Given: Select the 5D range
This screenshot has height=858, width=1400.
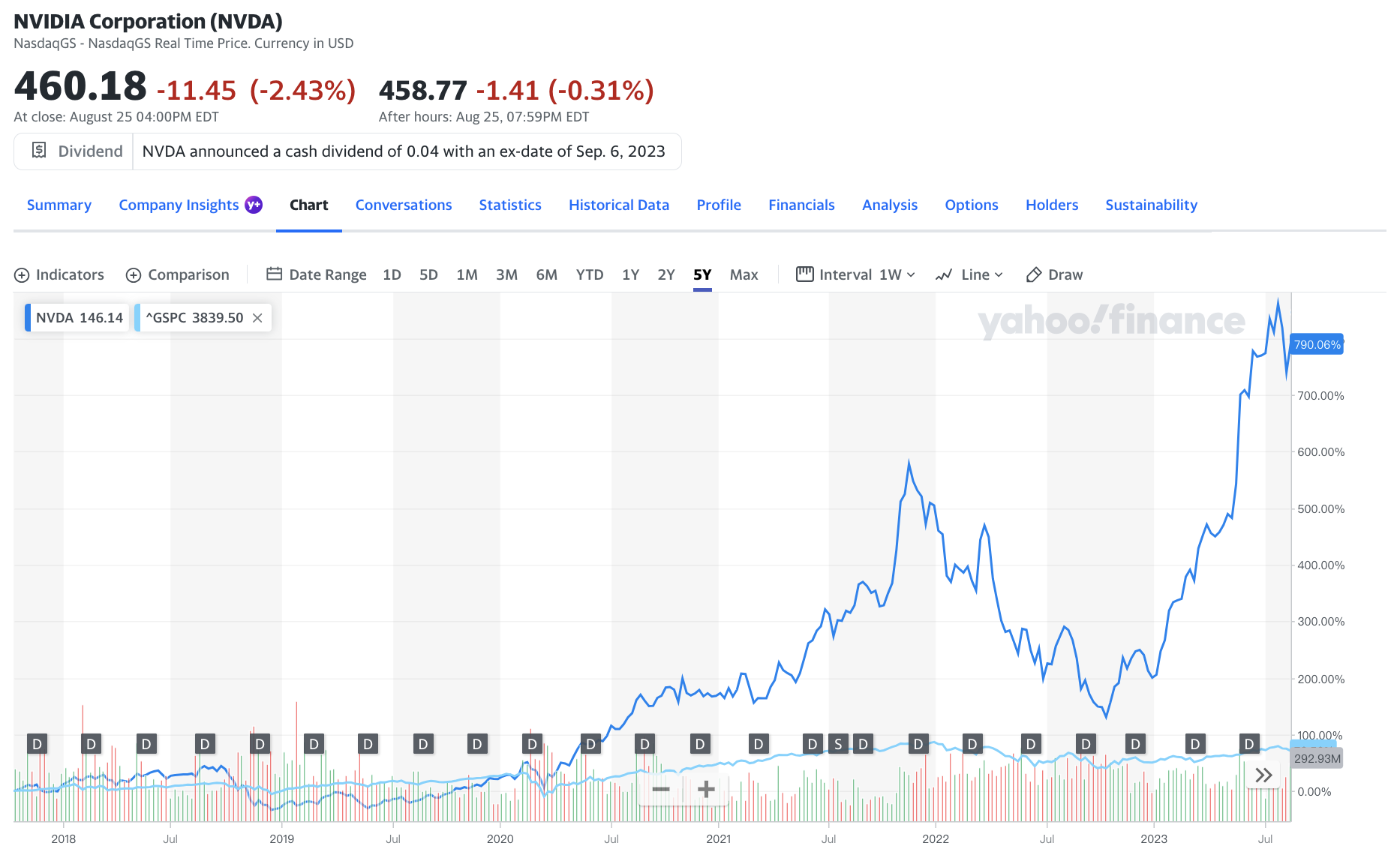Looking at the screenshot, I should tap(428, 274).
